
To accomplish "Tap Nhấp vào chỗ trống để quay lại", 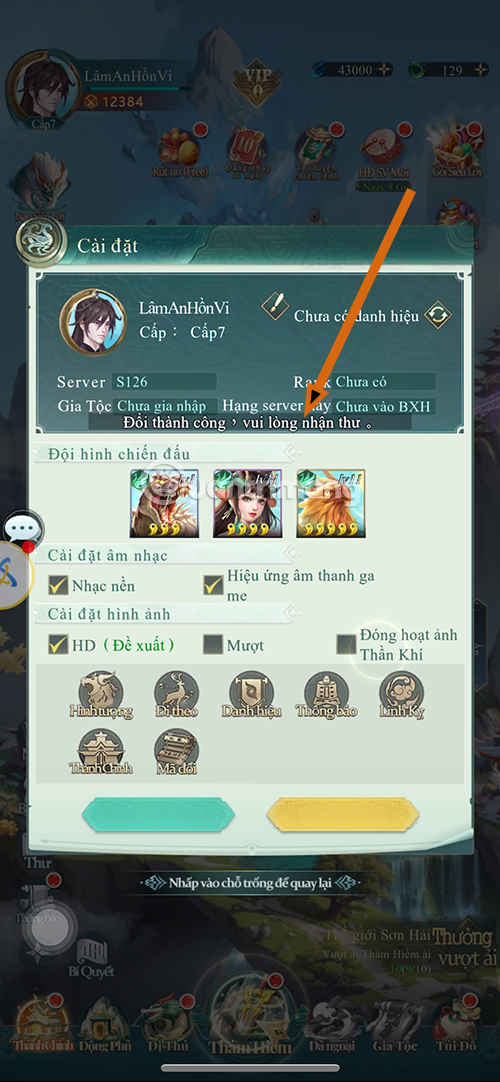I will click(x=250, y=883).
